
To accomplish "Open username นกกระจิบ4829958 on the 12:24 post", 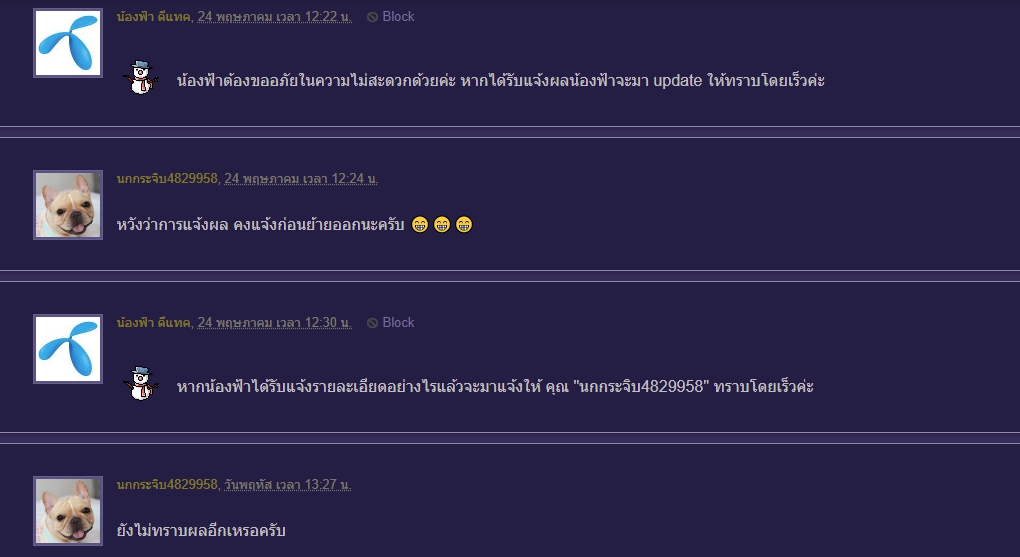I will (167, 179).
